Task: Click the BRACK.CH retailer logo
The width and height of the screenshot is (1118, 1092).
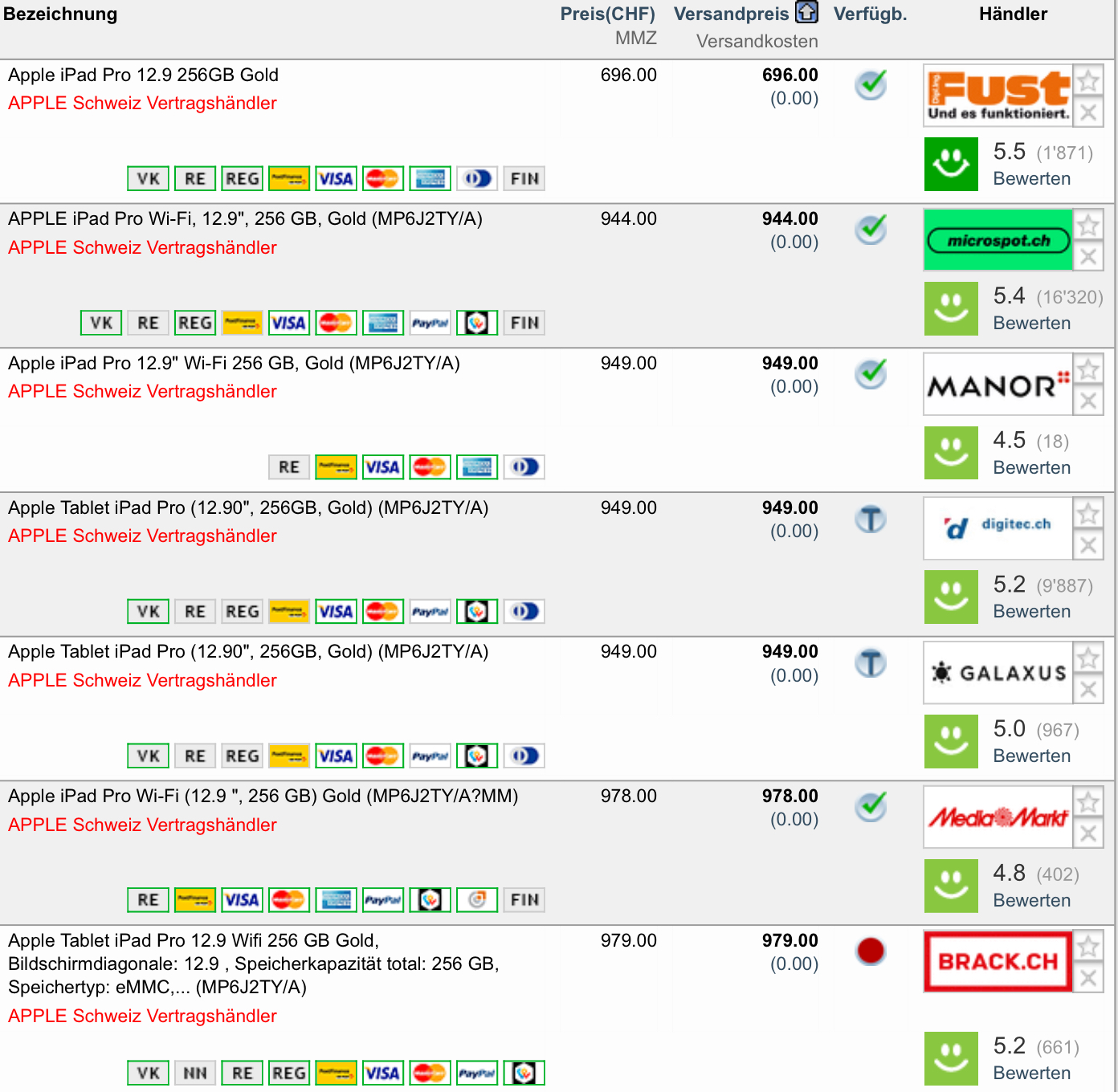Action: pyautogui.click(x=998, y=961)
